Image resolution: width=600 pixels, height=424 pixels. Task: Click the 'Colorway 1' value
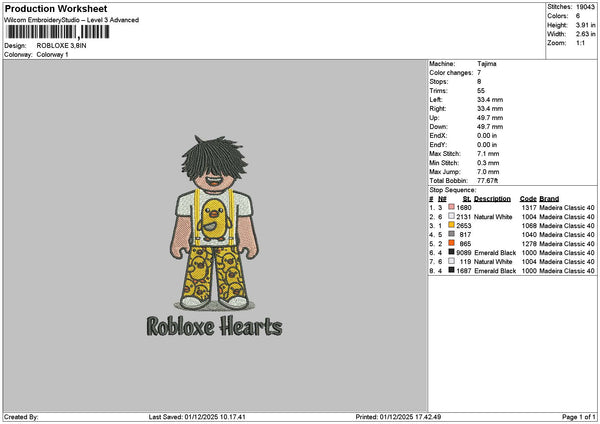[52, 55]
